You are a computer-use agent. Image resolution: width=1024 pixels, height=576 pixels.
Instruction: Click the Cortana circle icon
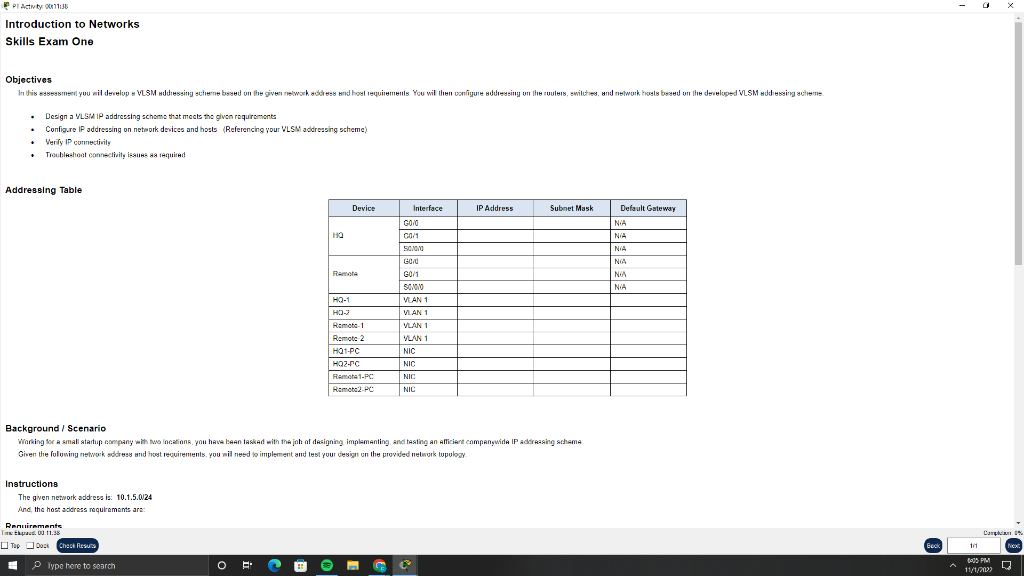(x=221, y=566)
